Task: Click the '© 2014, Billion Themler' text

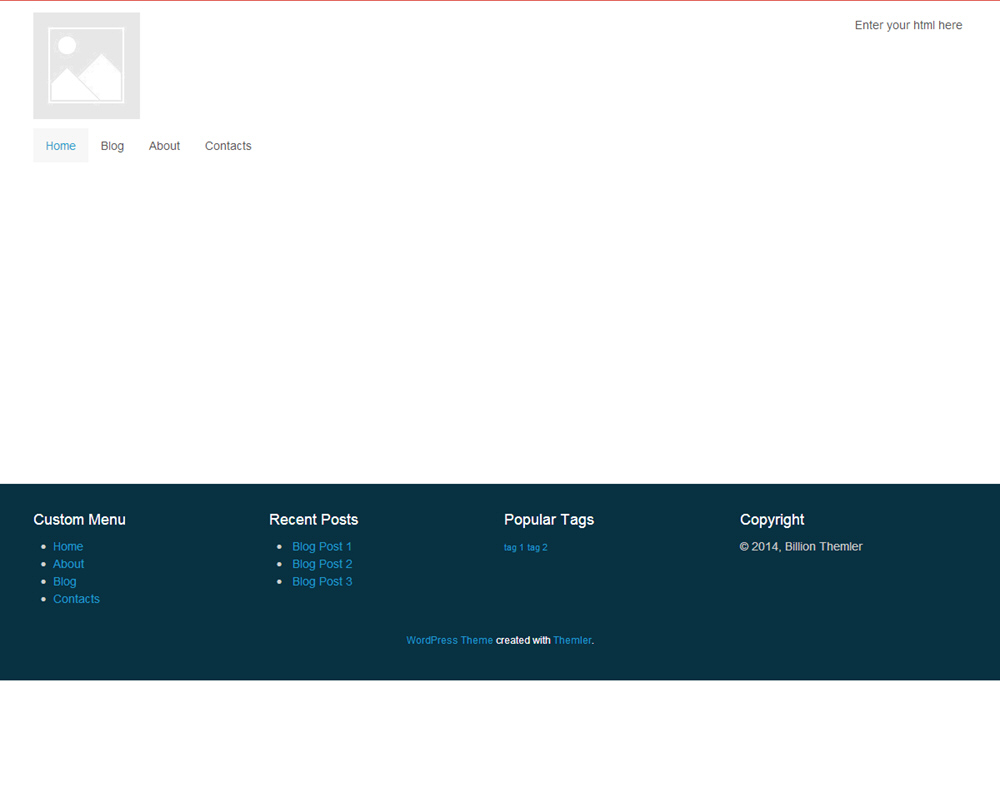Action: tap(801, 547)
